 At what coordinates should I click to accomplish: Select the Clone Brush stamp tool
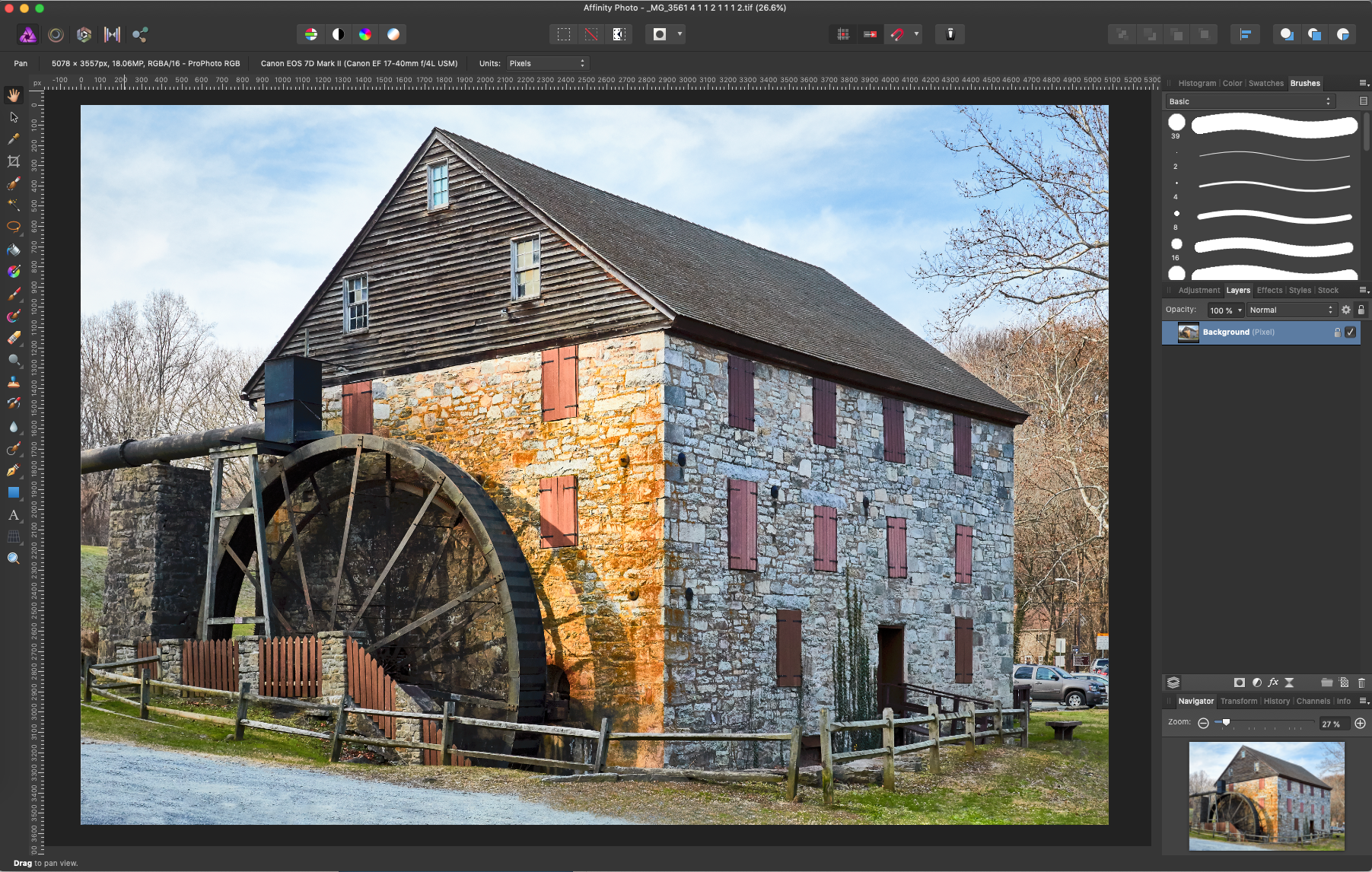coord(14,382)
